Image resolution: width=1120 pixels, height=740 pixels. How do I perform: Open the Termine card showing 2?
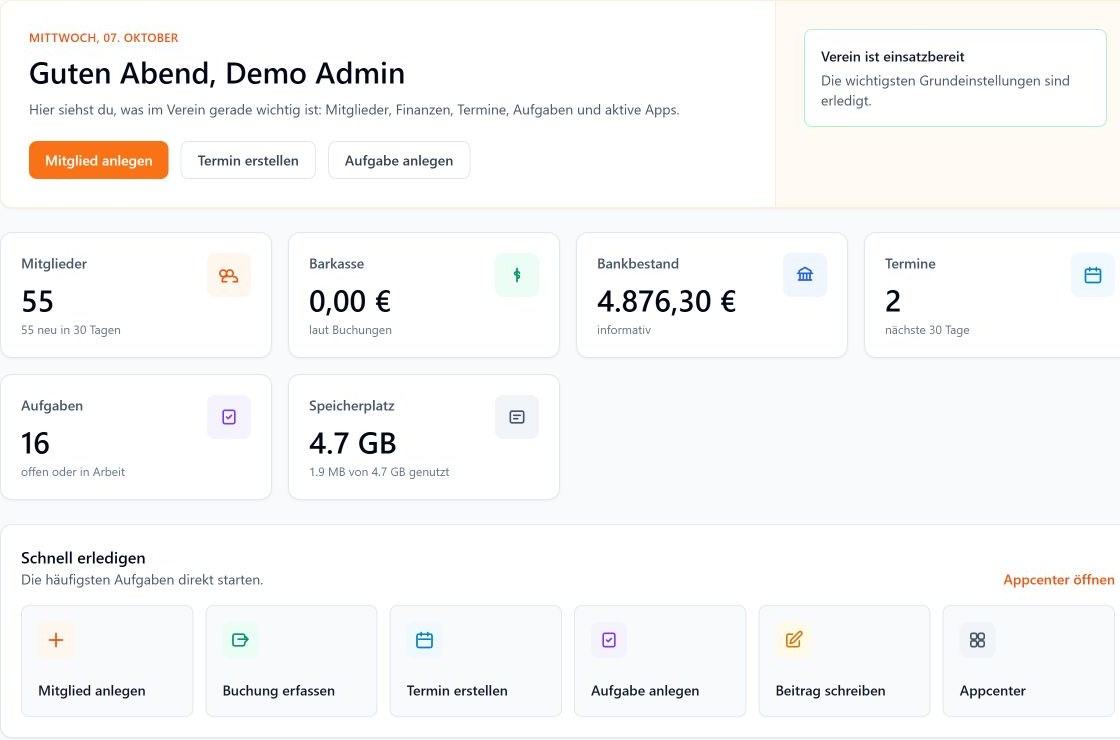pos(992,295)
